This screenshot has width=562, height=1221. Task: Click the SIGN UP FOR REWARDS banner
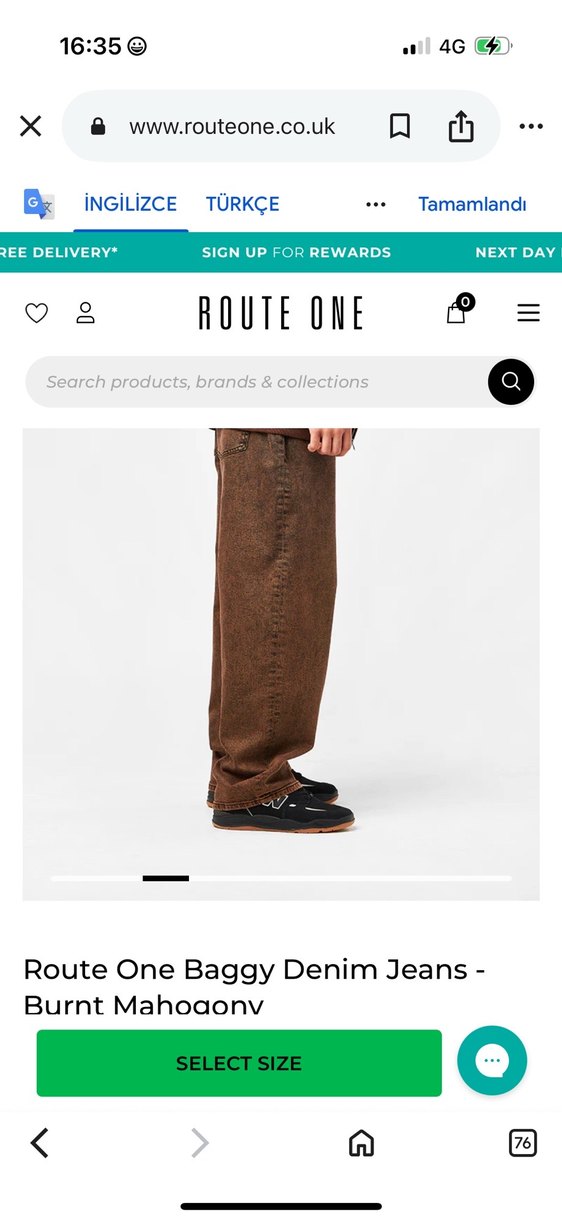tap(296, 252)
